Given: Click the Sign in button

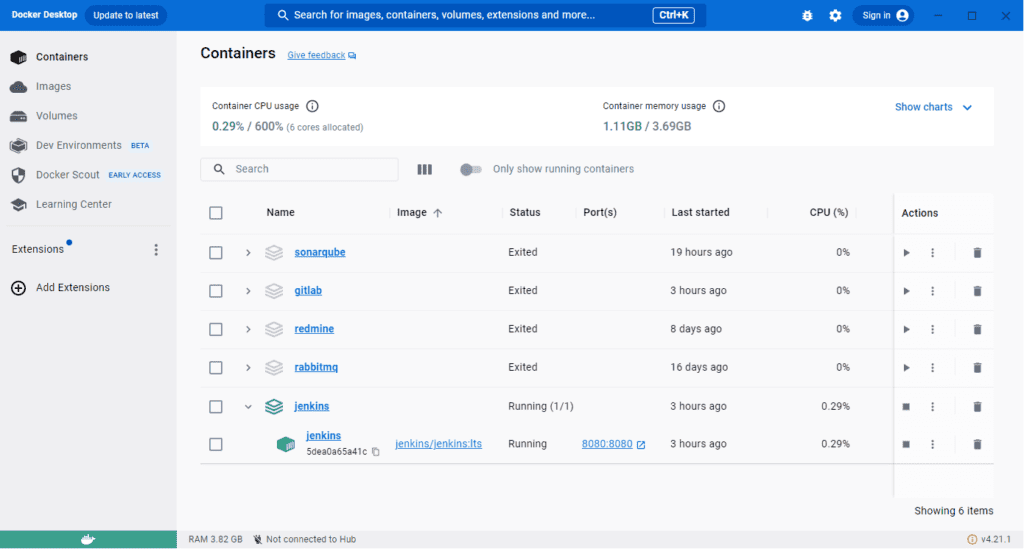Looking at the screenshot, I should click(x=884, y=15).
